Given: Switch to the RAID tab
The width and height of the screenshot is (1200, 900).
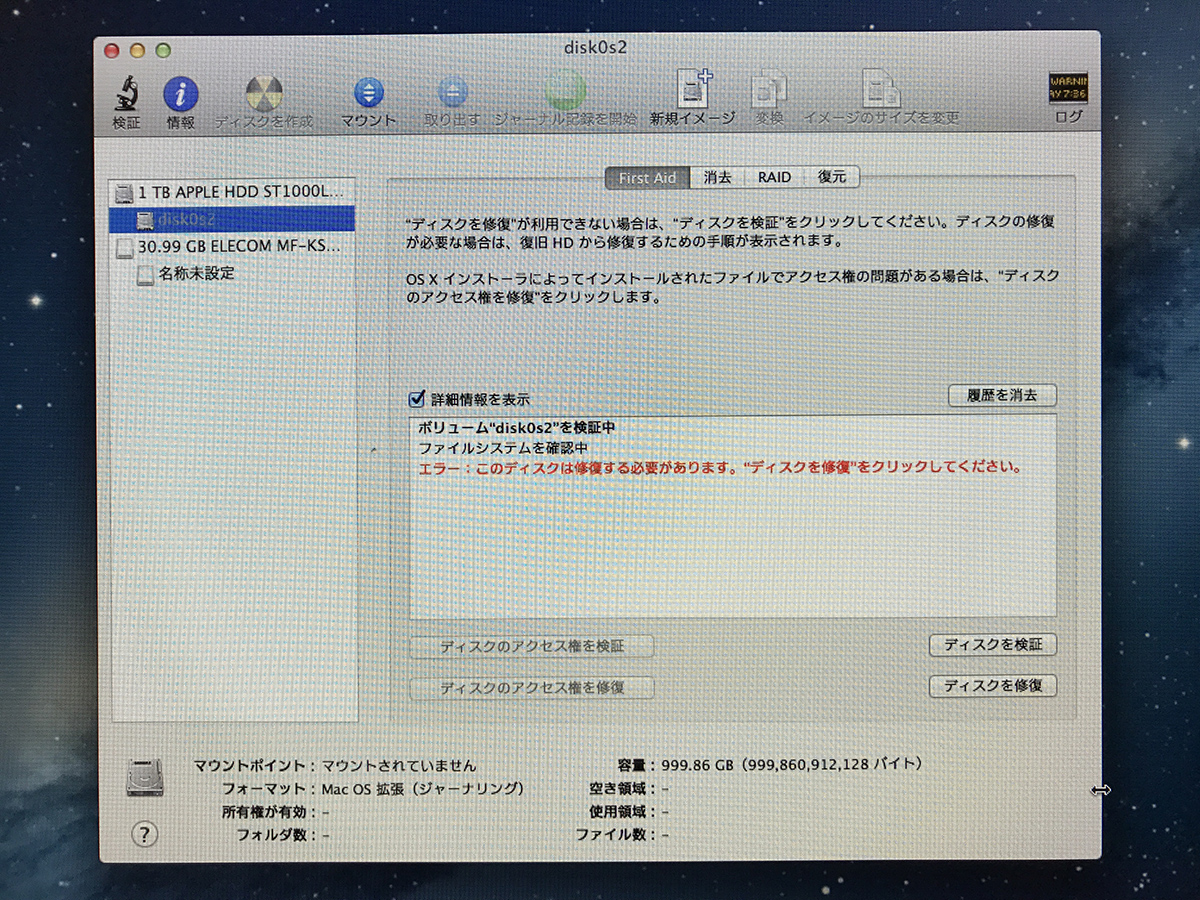Looking at the screenshot, I should point(774,178).
